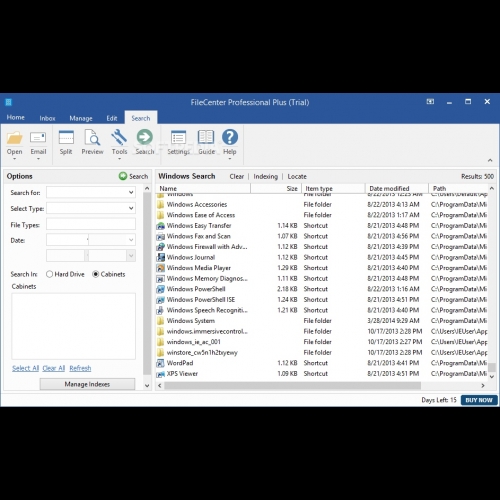Image resolution: width=500 pixels, height=500 pixels.
Task: Click the Windows PowerShell ISE icon
Action: click(161, 300)
